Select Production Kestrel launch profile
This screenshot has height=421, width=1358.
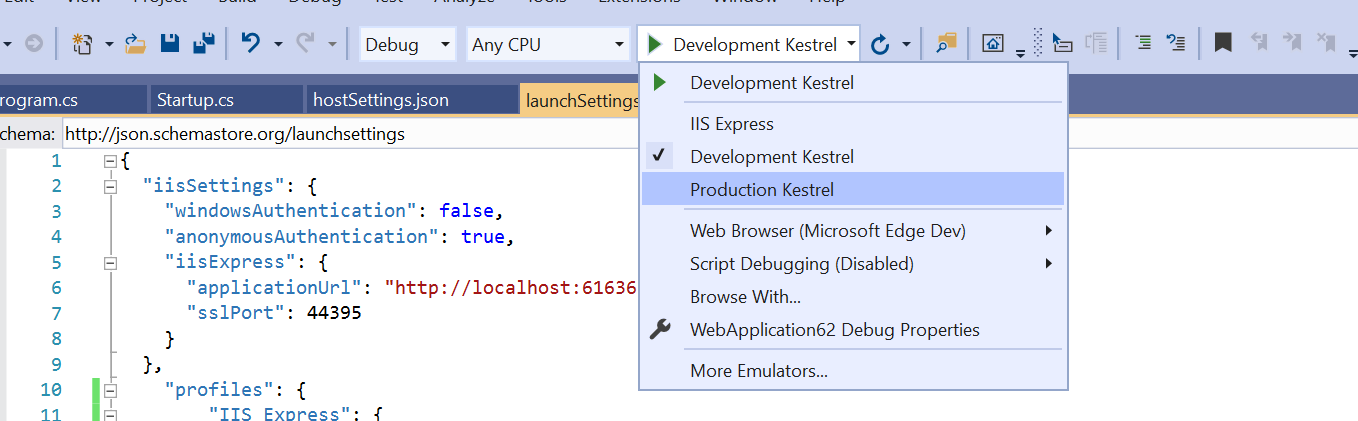pos(852,189)
